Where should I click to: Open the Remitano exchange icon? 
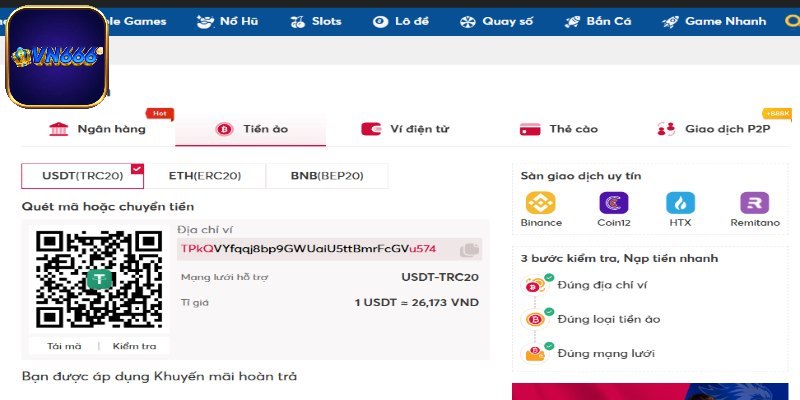(x=755, y=203)
